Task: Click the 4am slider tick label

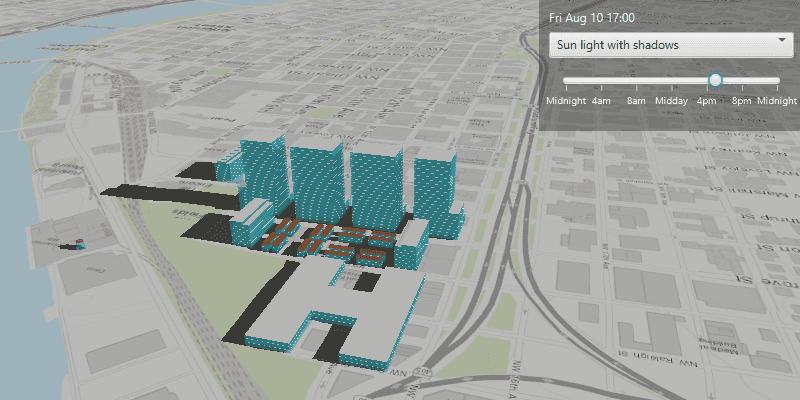Action: coord(601,101)
